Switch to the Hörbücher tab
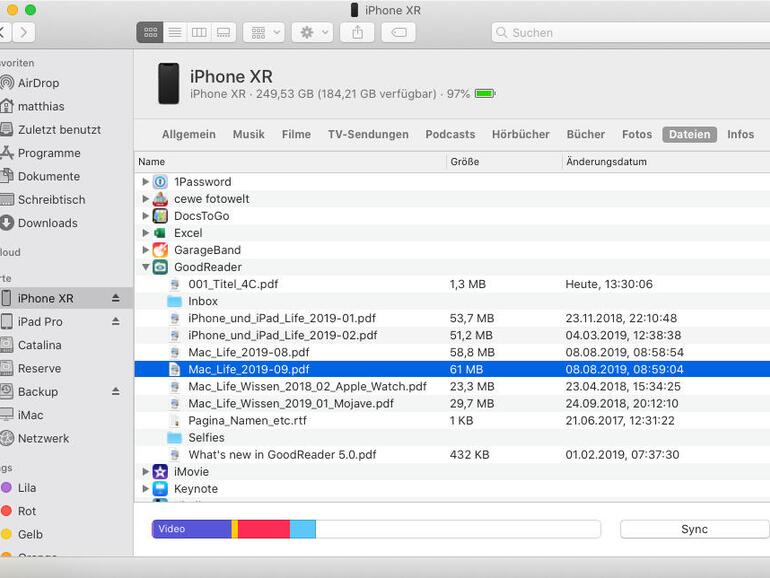 coord(521,135)
